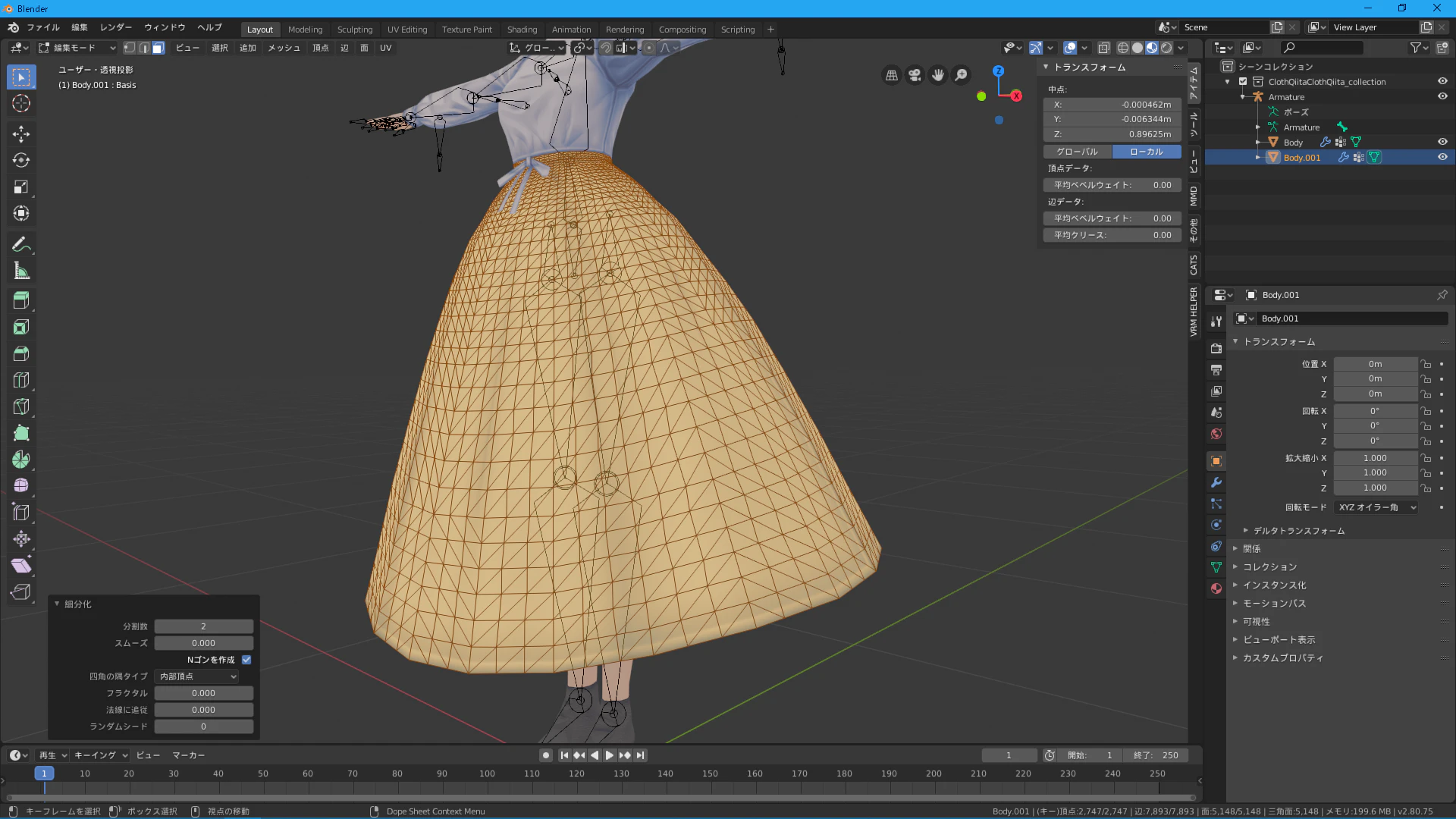Select the Annotate tool

click(21, 244)
